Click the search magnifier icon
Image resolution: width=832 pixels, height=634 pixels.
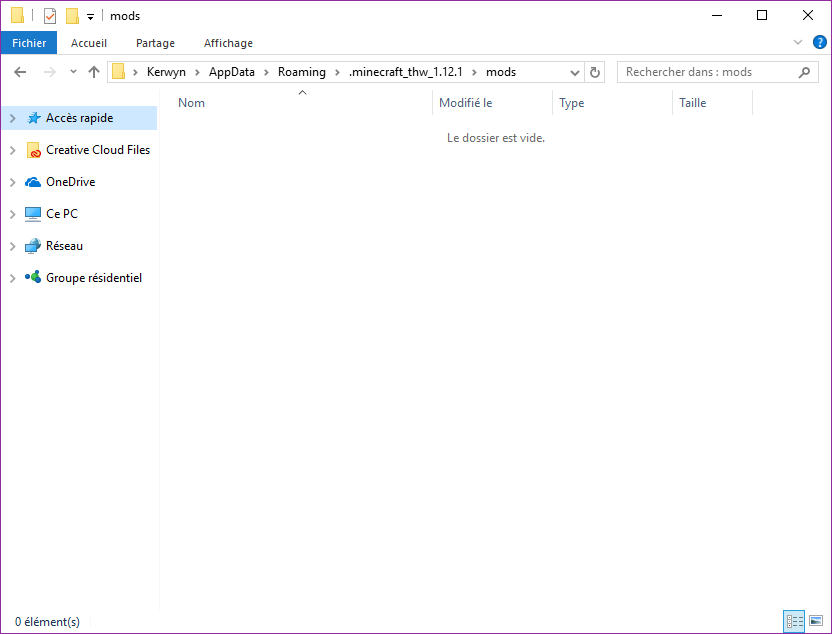pos(804,72)
